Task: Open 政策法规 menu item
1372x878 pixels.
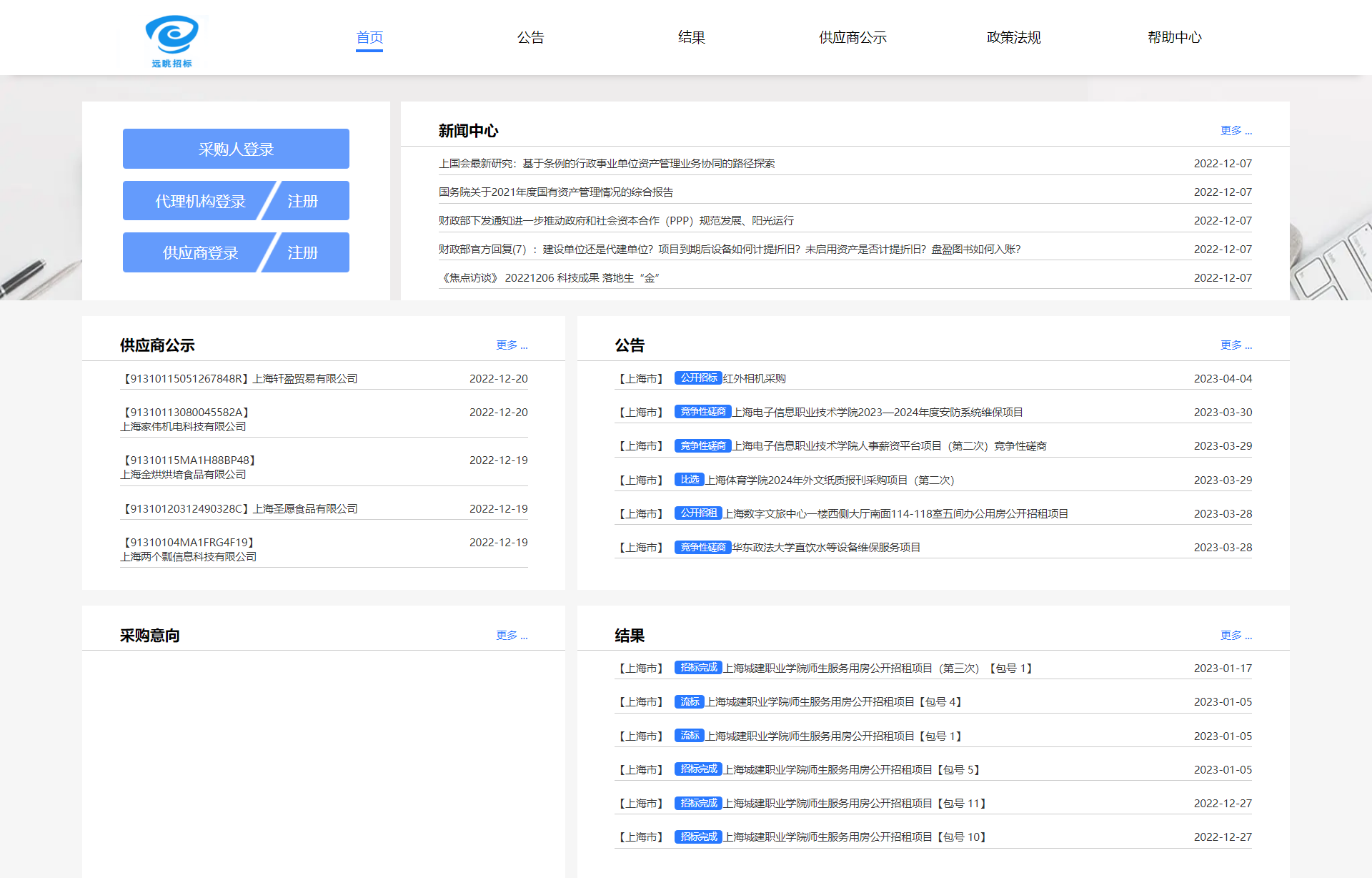Action: [x=1013, y=37]
